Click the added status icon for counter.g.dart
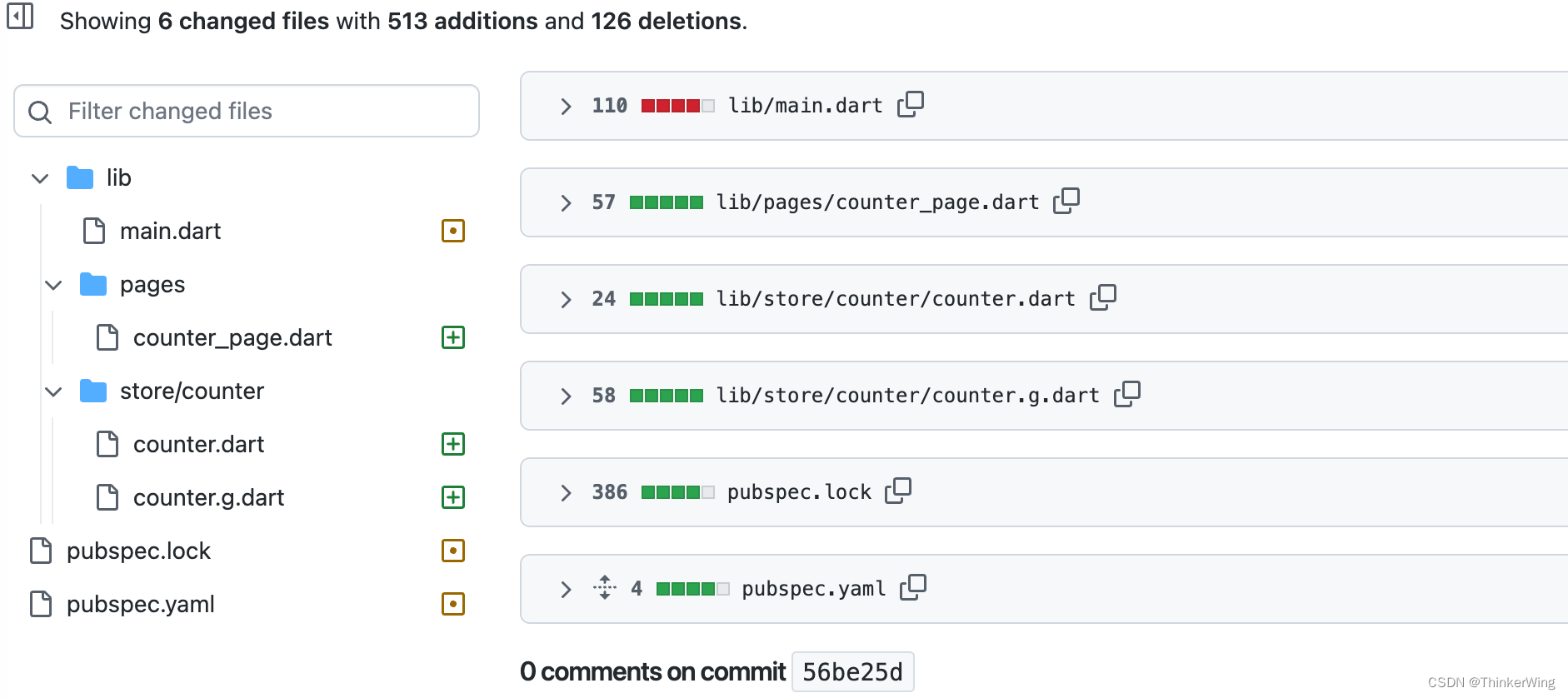This screenshot has height=698, width=1568. (x=453, y=497)
